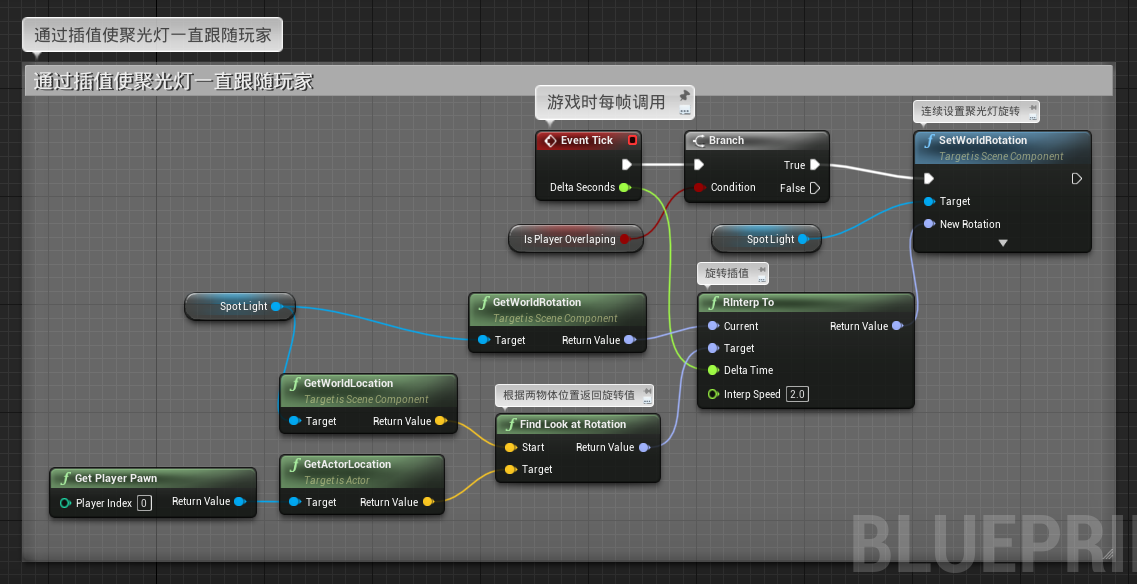This screenshot has height=584, width=1137.
Task: Click SetWorldRotation execution input pin
Action: (928, 178)
